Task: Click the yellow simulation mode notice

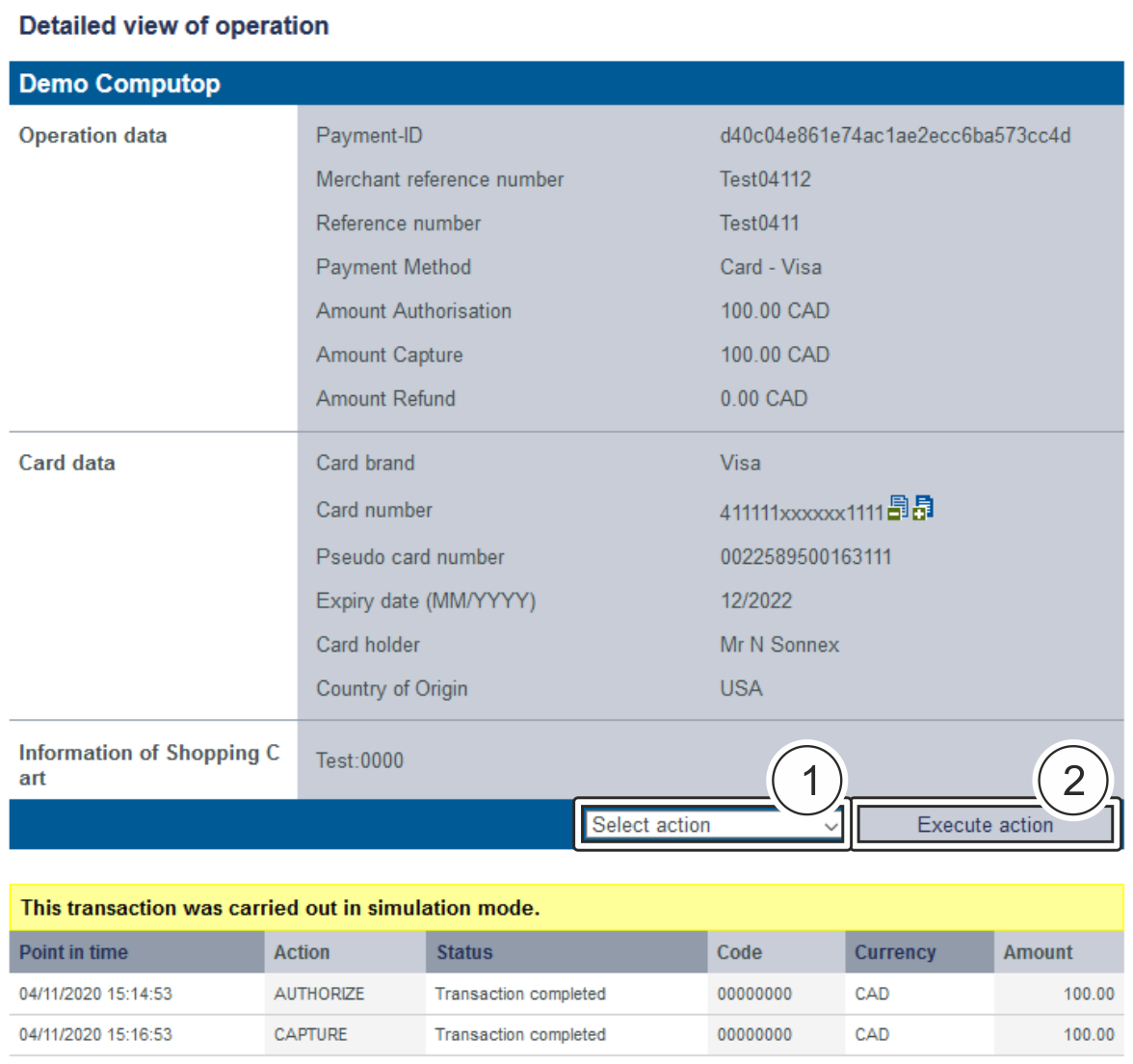Action: [566, 908]
